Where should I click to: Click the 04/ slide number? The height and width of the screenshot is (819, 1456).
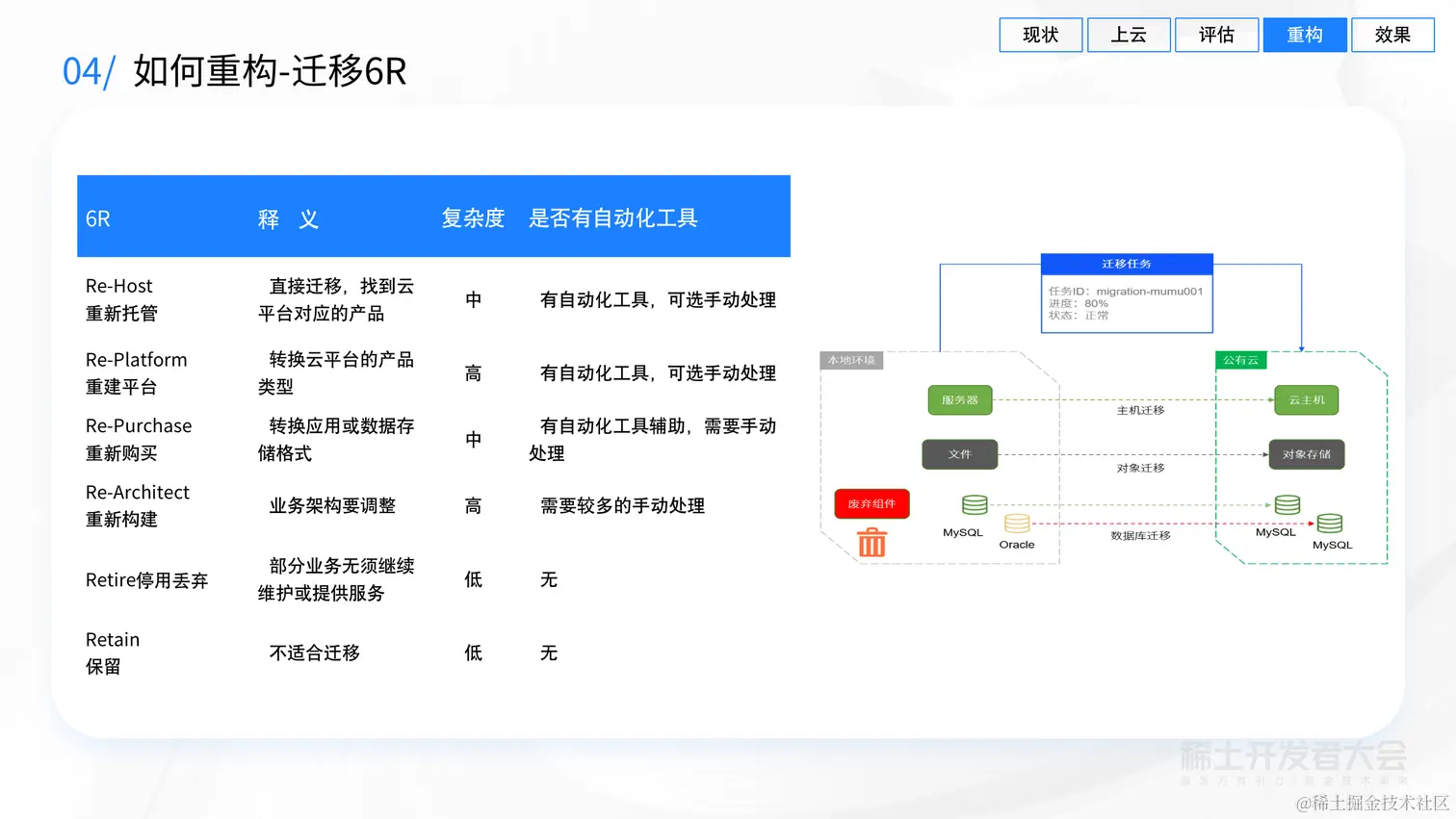click(89, 71)
